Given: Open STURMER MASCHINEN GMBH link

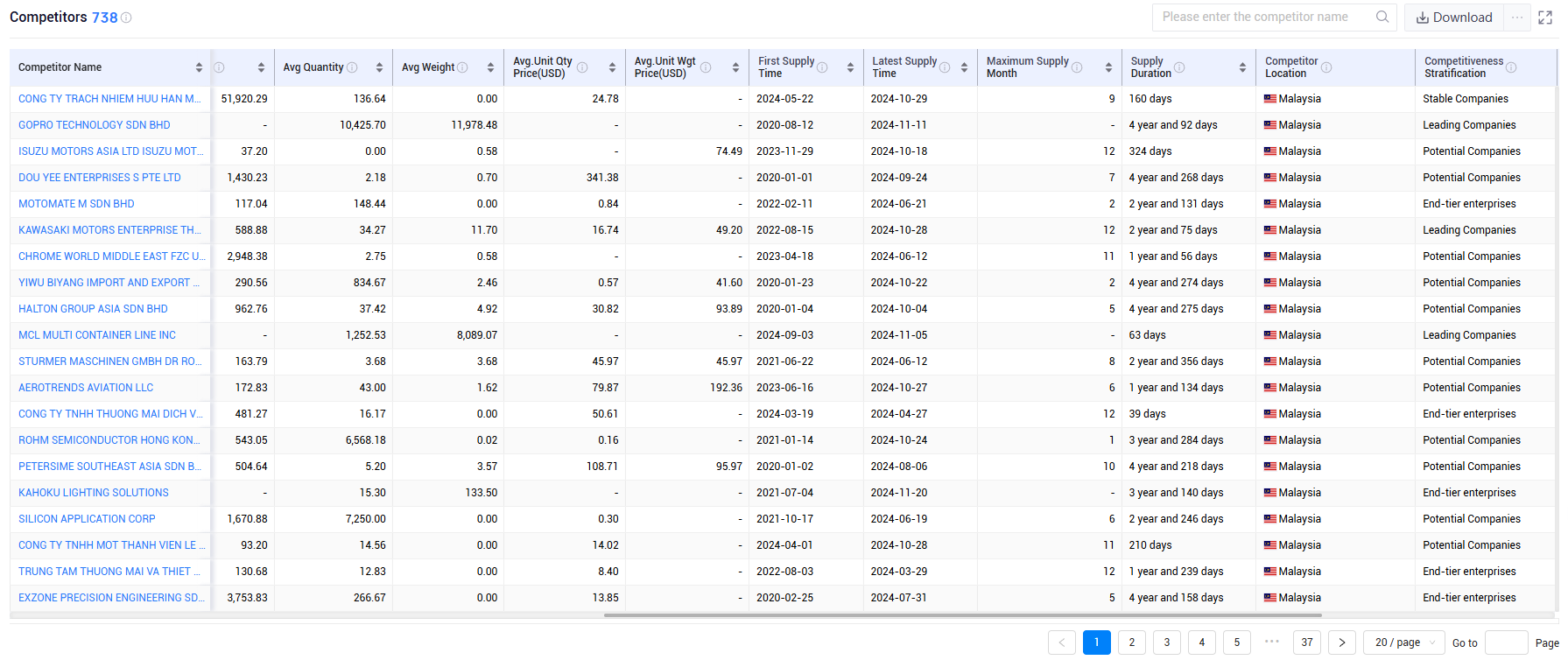Looking at the screenshot, I should (110, 362).
